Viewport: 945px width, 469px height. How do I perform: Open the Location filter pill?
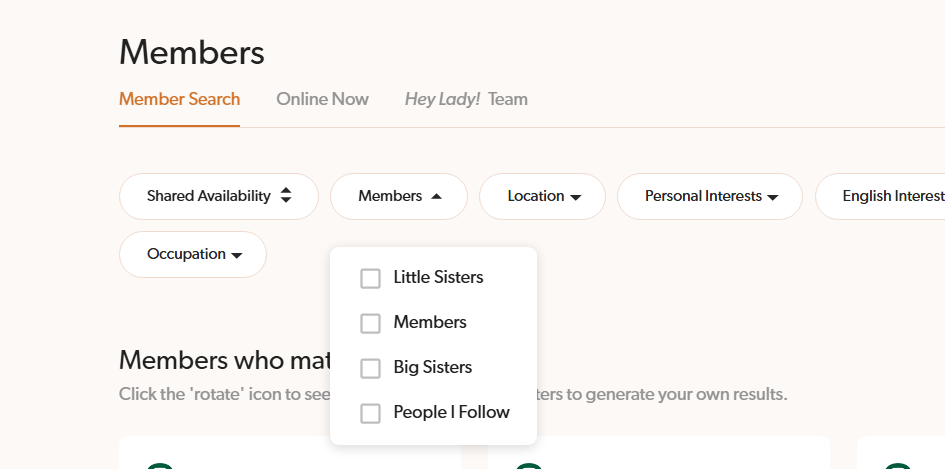pyautogui.click(x=542, y=196)
